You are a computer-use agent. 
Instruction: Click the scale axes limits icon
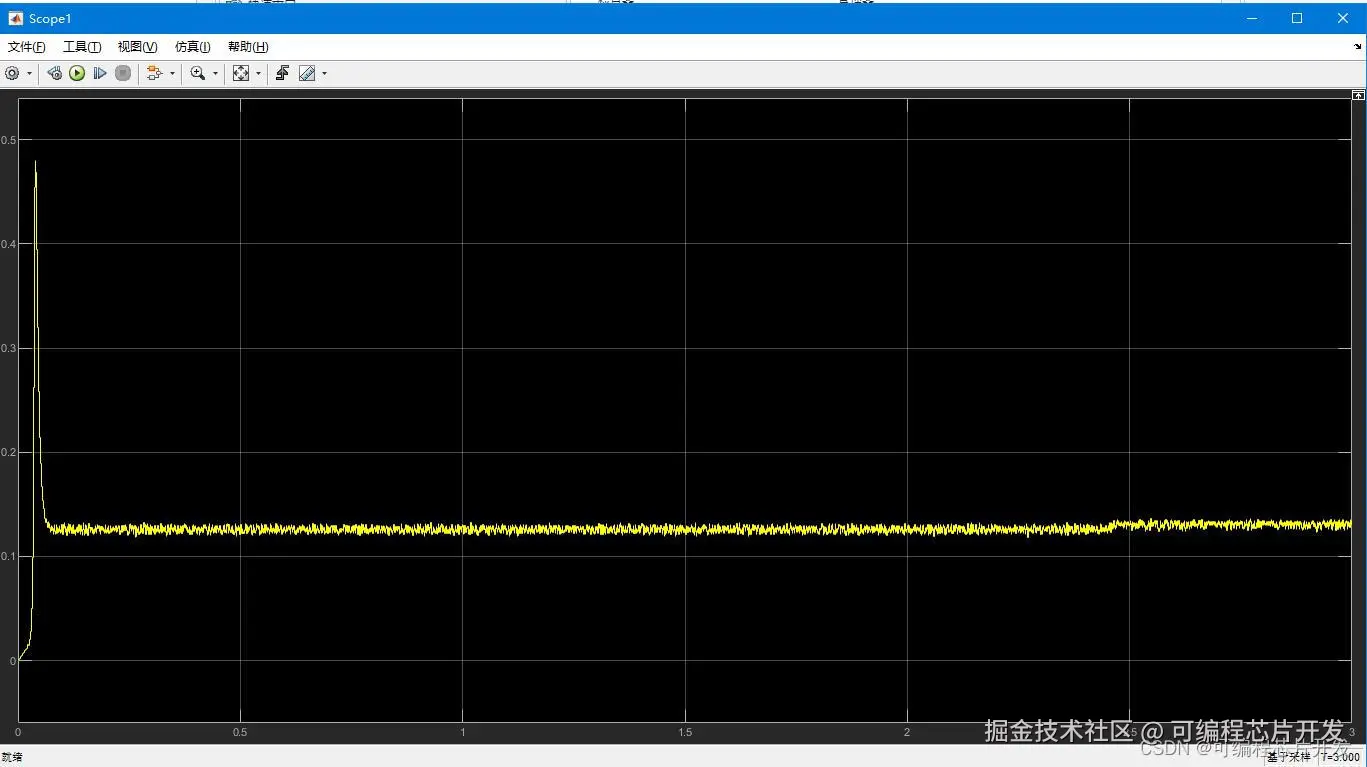pos(241,73)
